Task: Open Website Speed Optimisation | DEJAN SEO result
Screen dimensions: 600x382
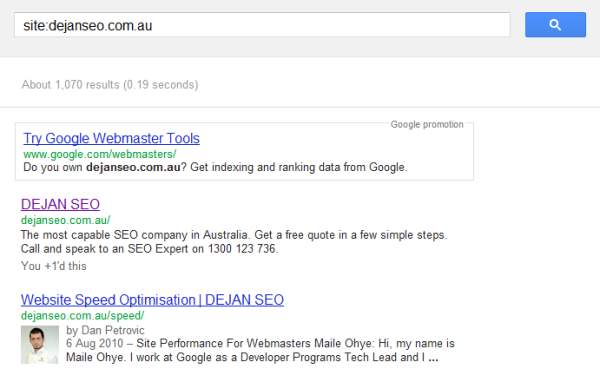Action: coord(152,300)
